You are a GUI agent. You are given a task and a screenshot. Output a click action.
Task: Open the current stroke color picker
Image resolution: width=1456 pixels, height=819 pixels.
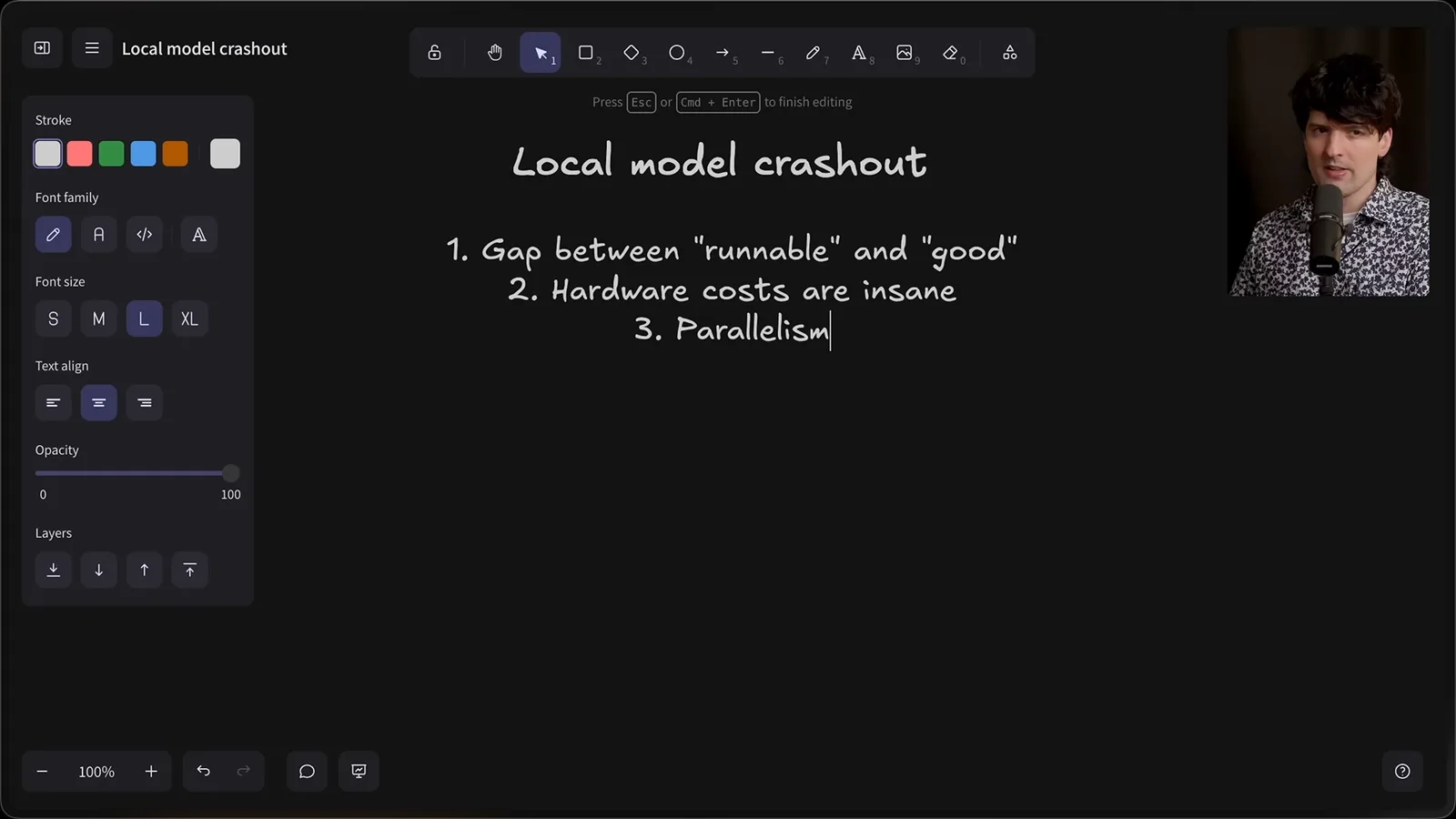(225, 154)
